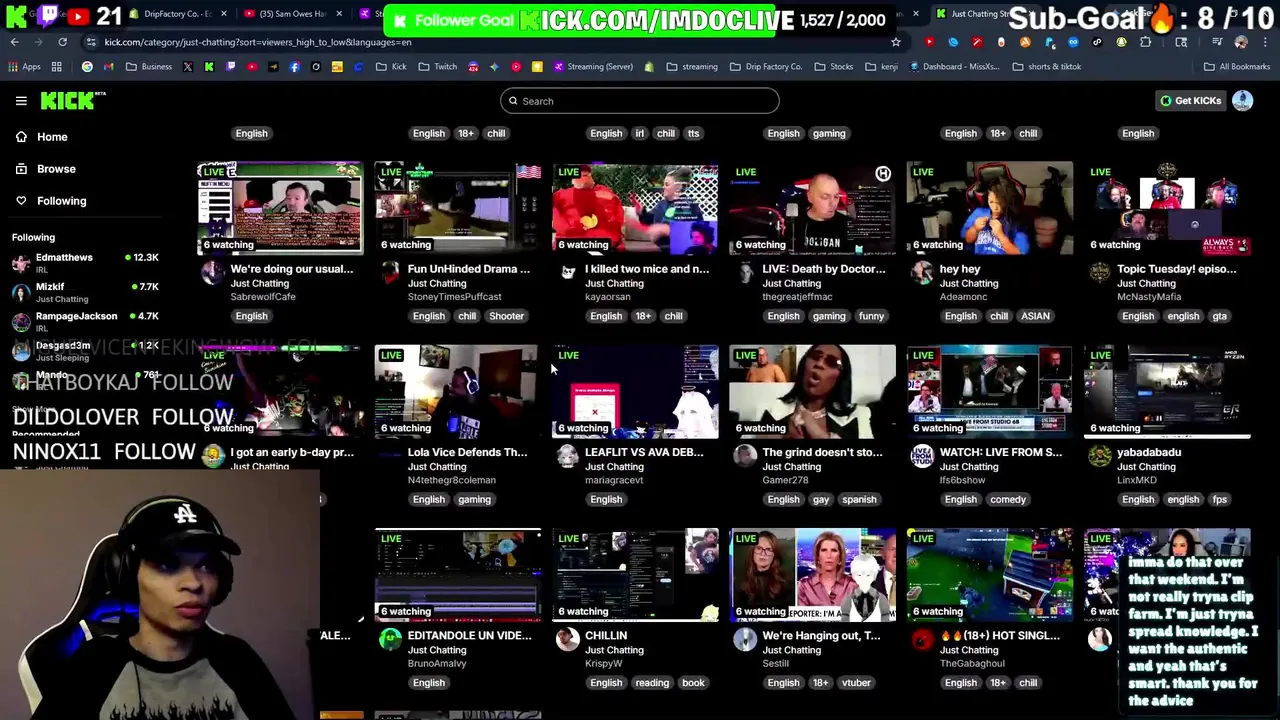Open TheGabaghoul stream thumbnail
Viewport: 1280px width, 720px height.
pos(989,574)
